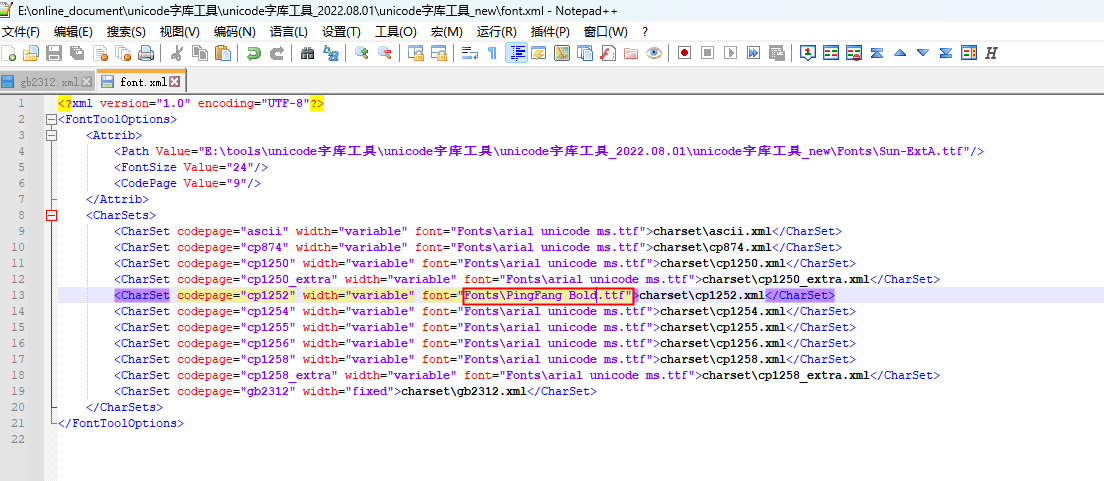This screenshot has width=1104, height=481.
Task: Select the font.xml tab
Action: coord(144,82)
